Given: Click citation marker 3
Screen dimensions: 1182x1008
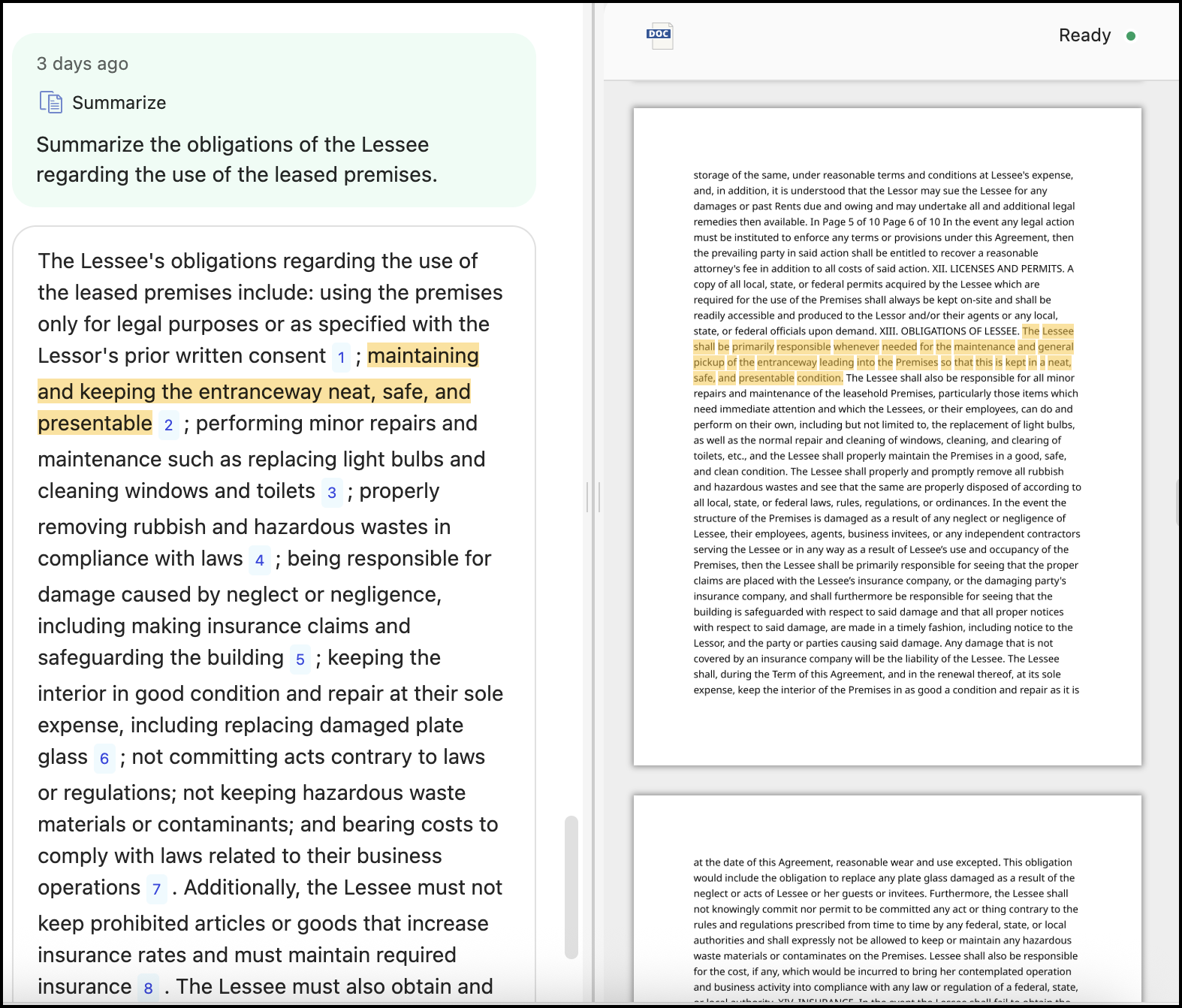Looking at the screenshot, I should coord(332,493).
